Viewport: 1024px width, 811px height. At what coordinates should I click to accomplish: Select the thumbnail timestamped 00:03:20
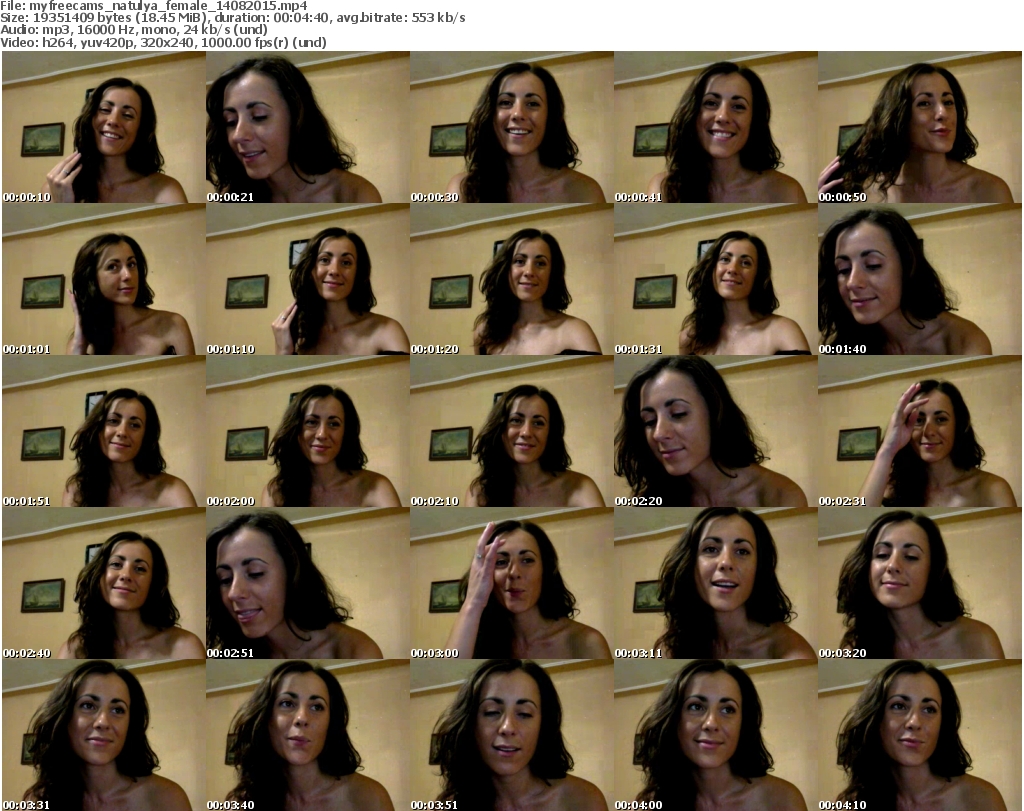pos(920,584)
